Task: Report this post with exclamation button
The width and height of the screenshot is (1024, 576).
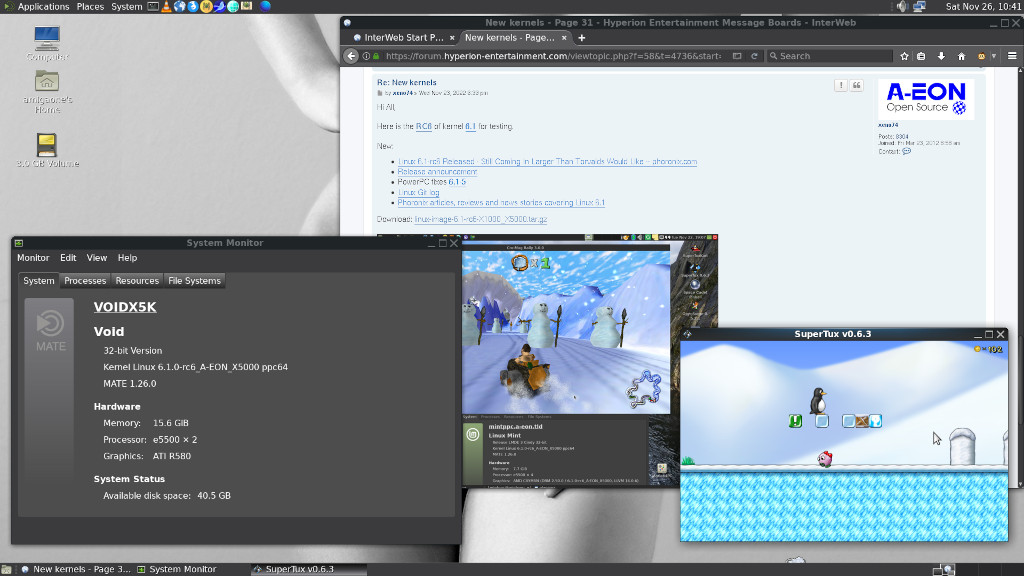Action: [x=840, y=86]
